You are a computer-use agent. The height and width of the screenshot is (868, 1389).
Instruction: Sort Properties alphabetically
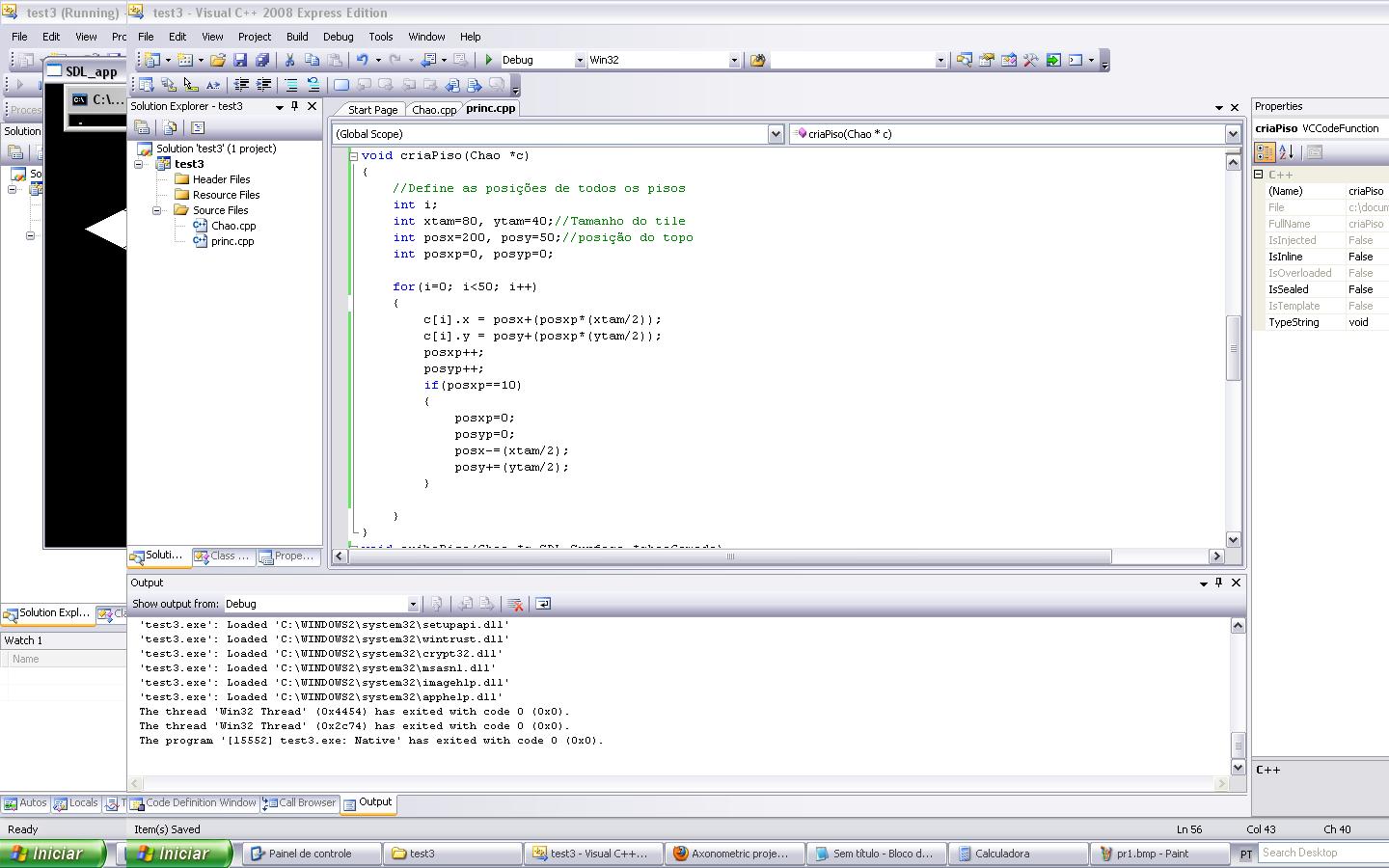tap(1287, 151)
